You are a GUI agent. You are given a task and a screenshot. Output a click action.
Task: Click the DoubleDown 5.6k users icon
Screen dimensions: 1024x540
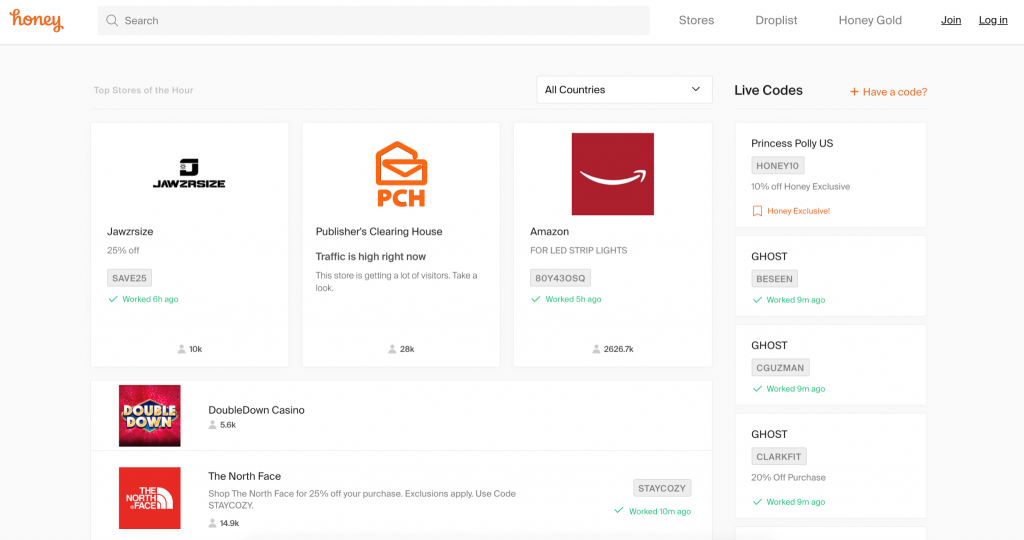[212, 425]
